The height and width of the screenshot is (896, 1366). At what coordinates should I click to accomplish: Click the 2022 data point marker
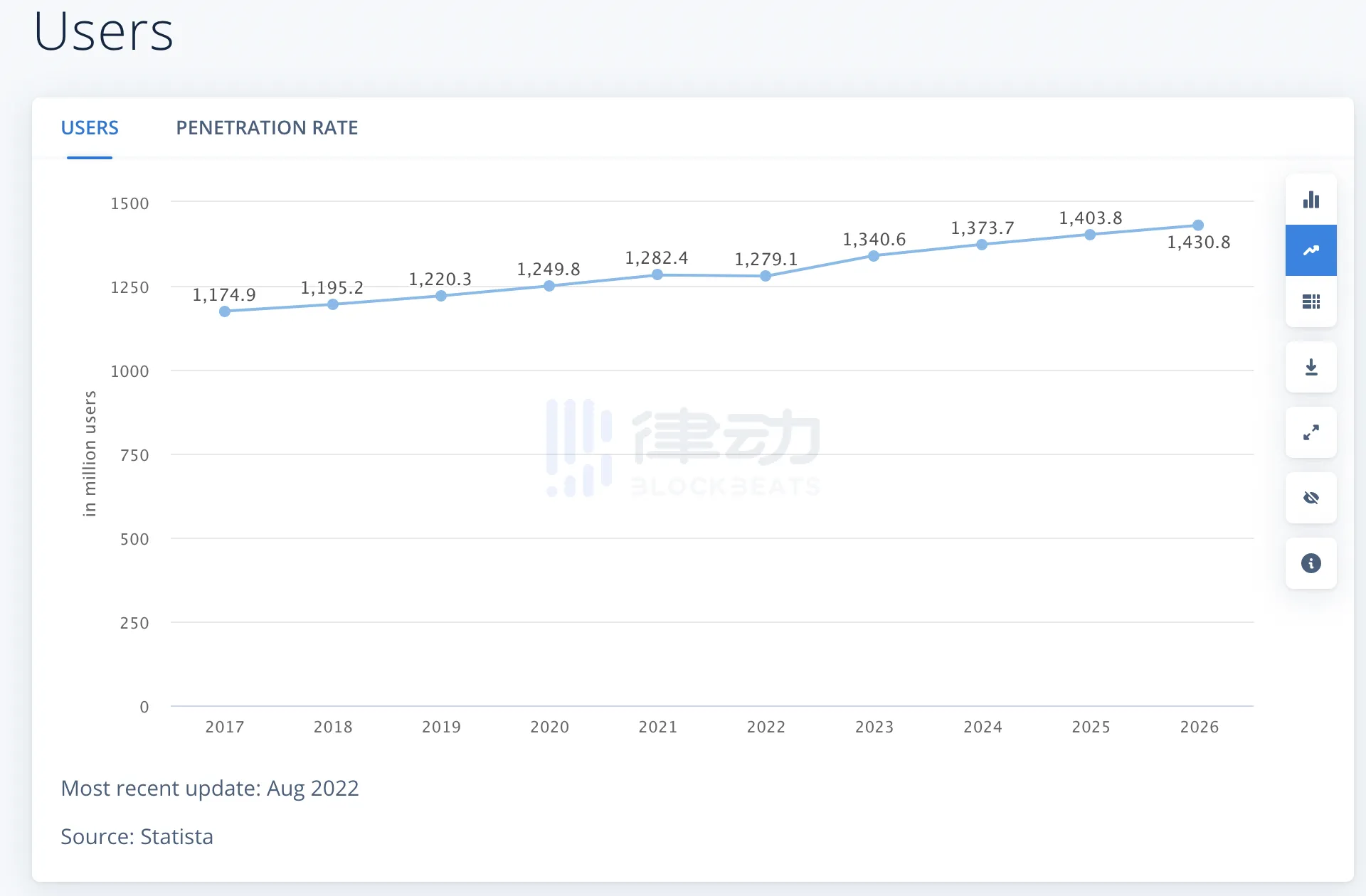pyautogui.click(x=766, y=276)
